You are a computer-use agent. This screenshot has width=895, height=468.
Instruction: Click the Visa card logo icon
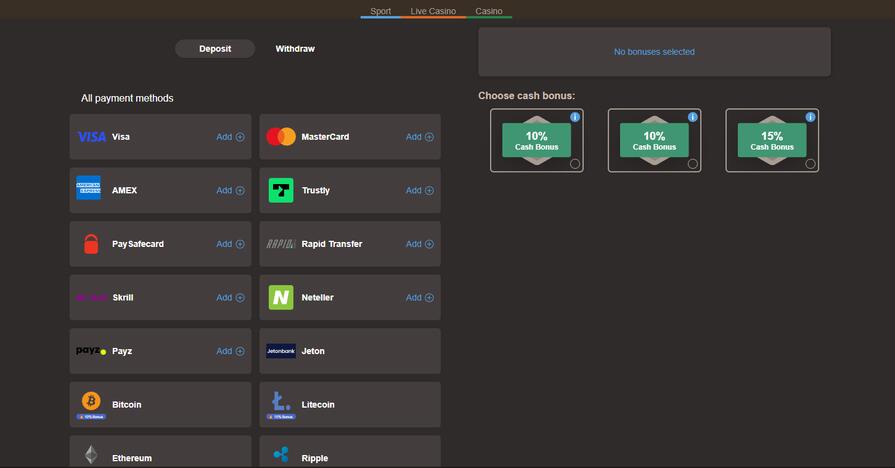click(x=91, y=137)
